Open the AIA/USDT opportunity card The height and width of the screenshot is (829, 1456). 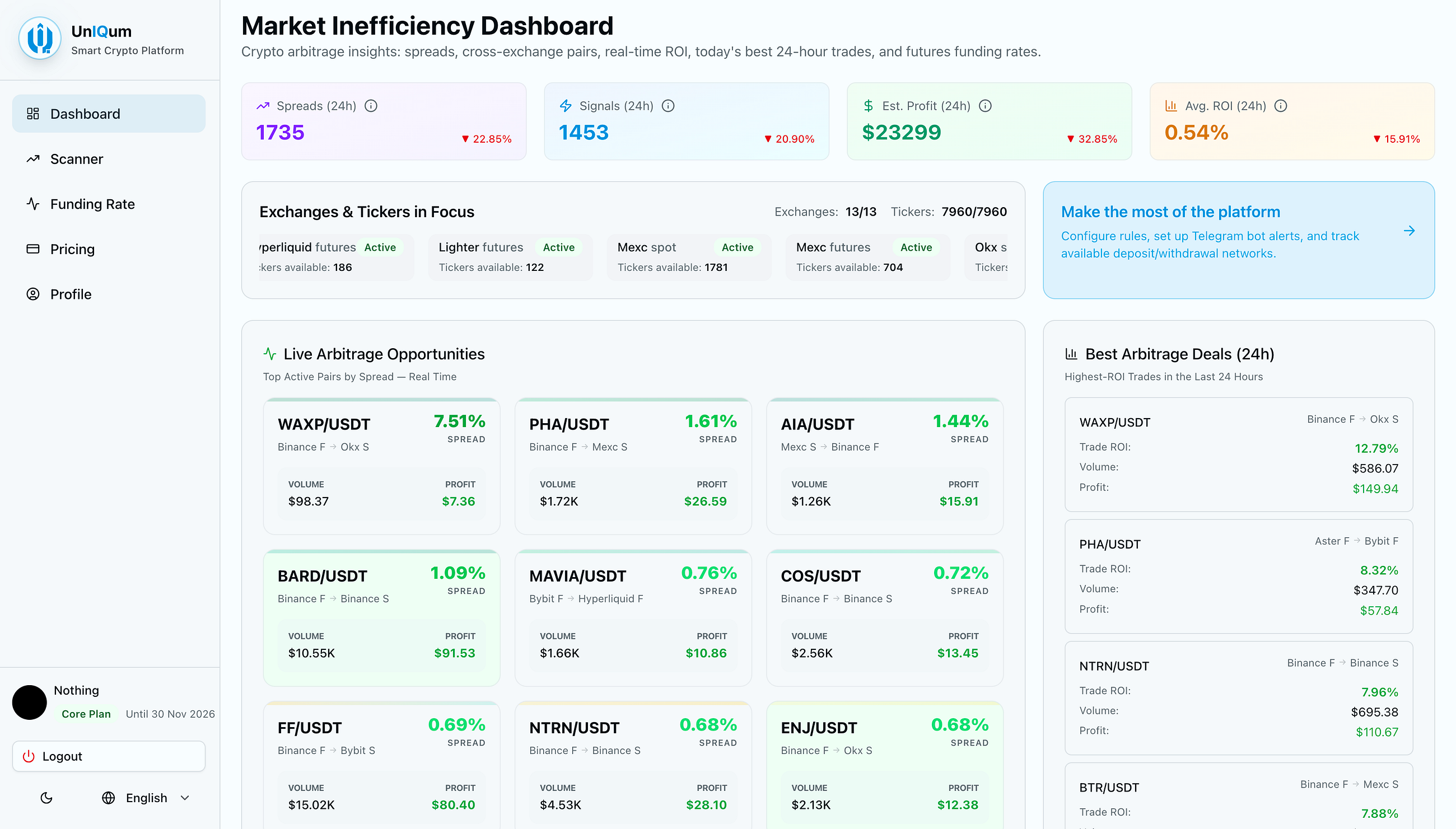885,466
